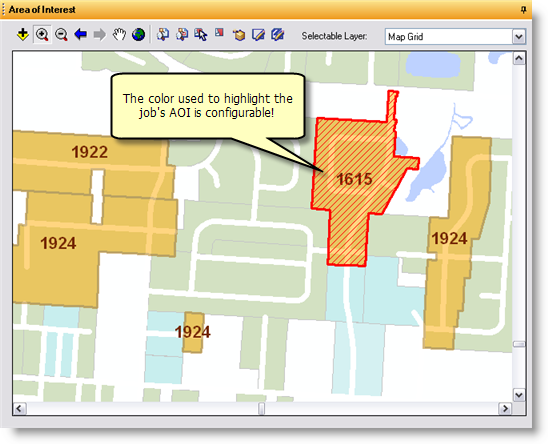Click the small red clear selection icon
This screenshot has height=444, width=548.
(219, 33)
